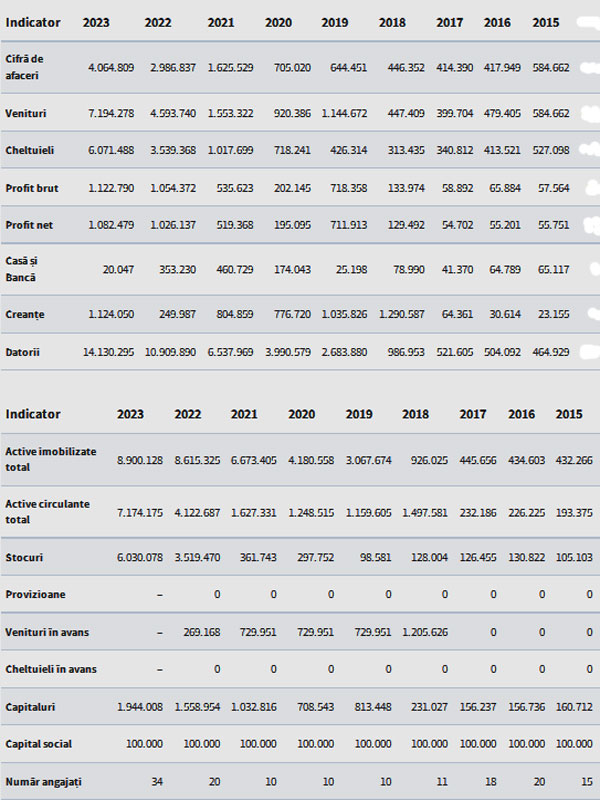Click the 2023 column header in first table
This screenshot has width=600, height=800.
point(96,22)
